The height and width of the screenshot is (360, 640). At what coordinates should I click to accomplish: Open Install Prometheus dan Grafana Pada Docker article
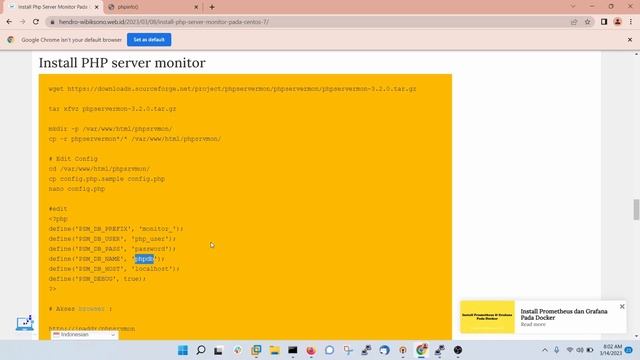tap(564, 314)
